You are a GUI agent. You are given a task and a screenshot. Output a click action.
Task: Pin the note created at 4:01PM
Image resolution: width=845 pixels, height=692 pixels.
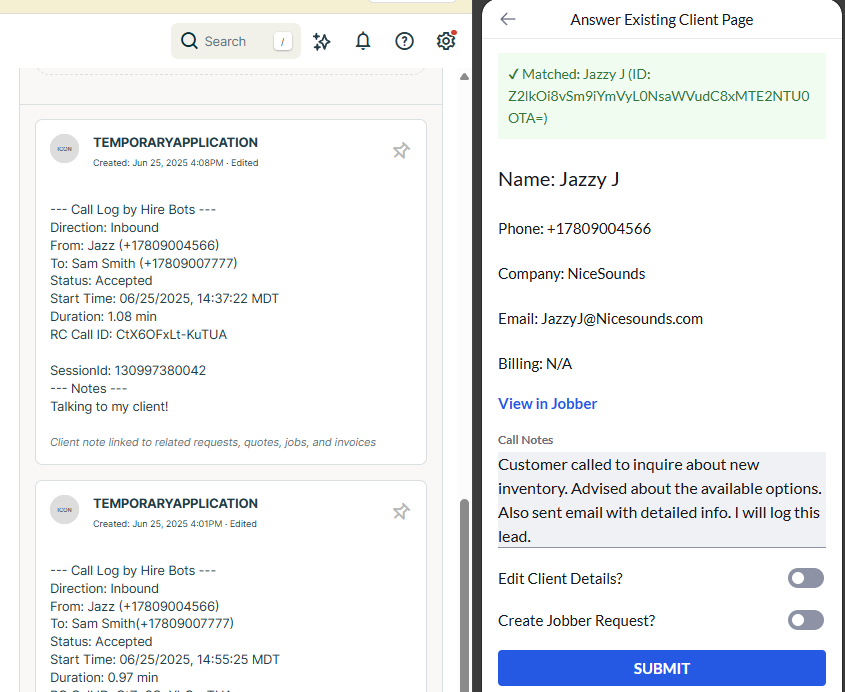[401, 511]
